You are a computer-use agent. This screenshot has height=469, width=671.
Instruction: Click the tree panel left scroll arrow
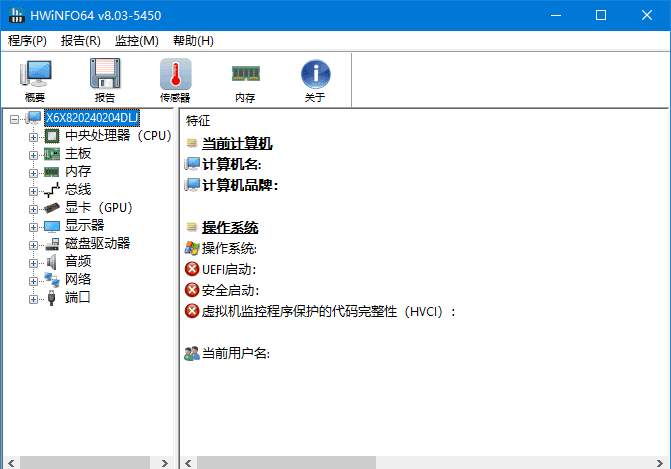click(x=11, y=463)
